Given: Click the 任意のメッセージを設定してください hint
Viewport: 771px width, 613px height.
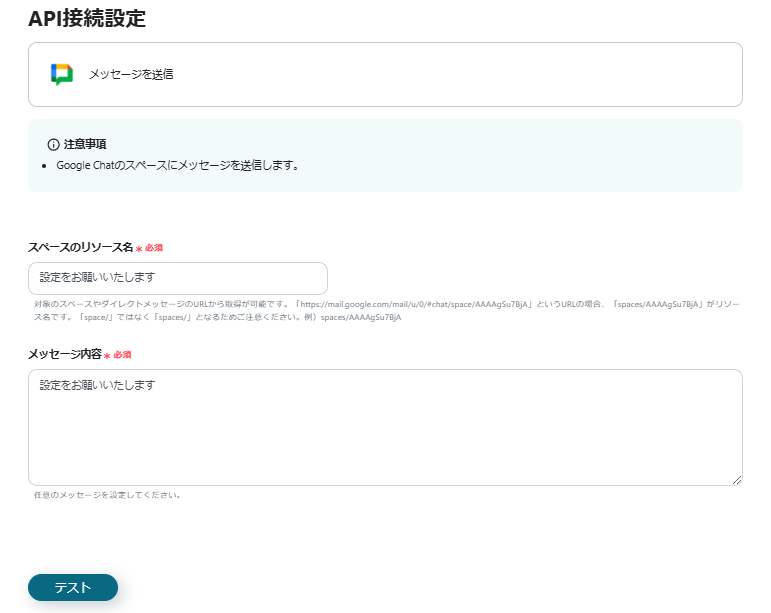Looking at the screenshot, I should tap(107, 495).
